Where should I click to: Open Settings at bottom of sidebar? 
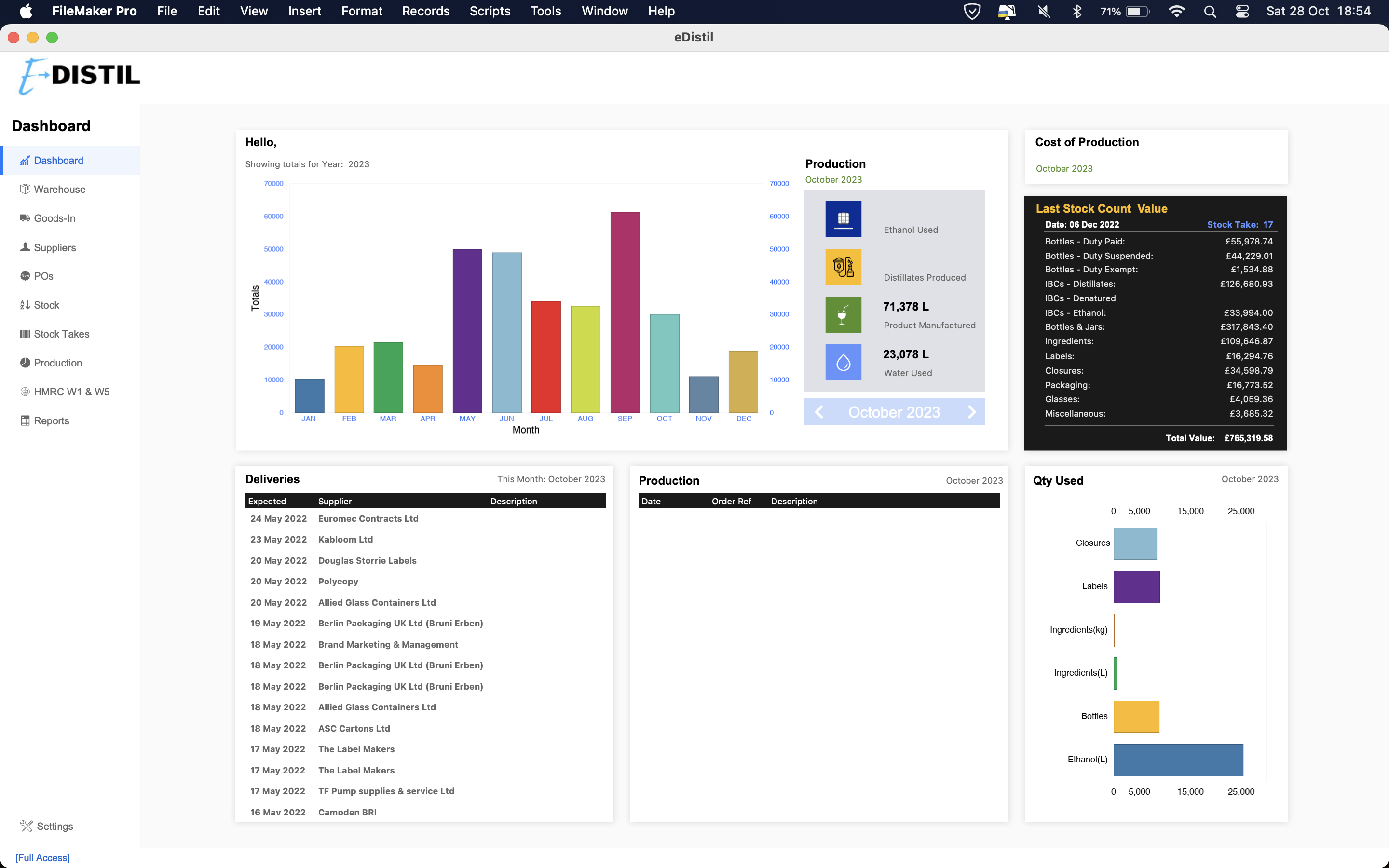point(54,826)
